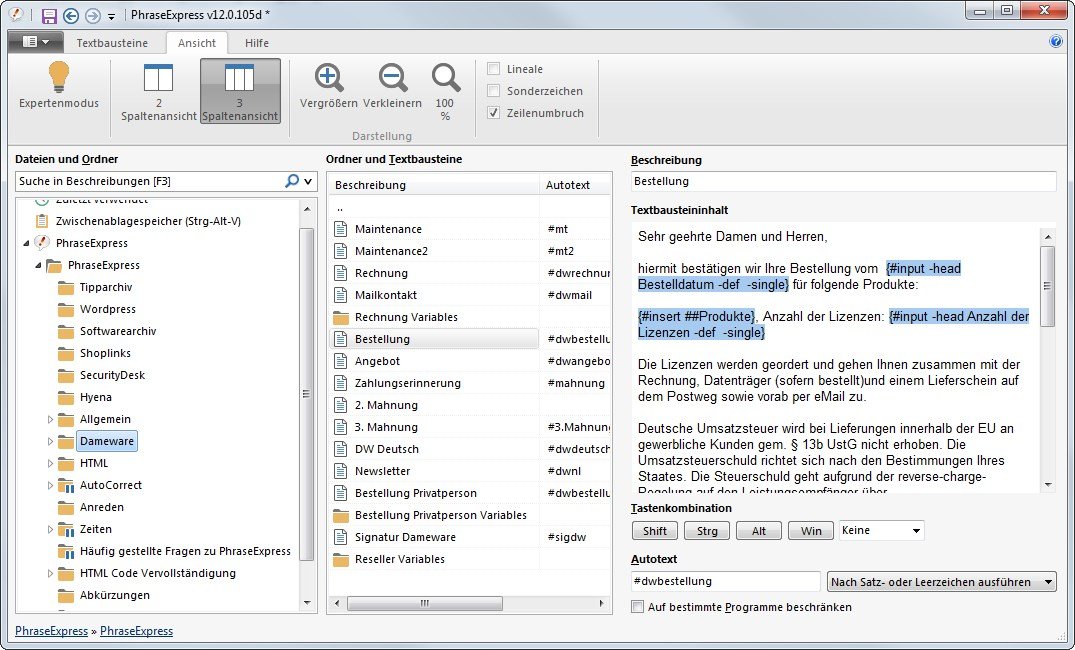Click the Vergrößern zoom-in magnifier

[329, 78]
